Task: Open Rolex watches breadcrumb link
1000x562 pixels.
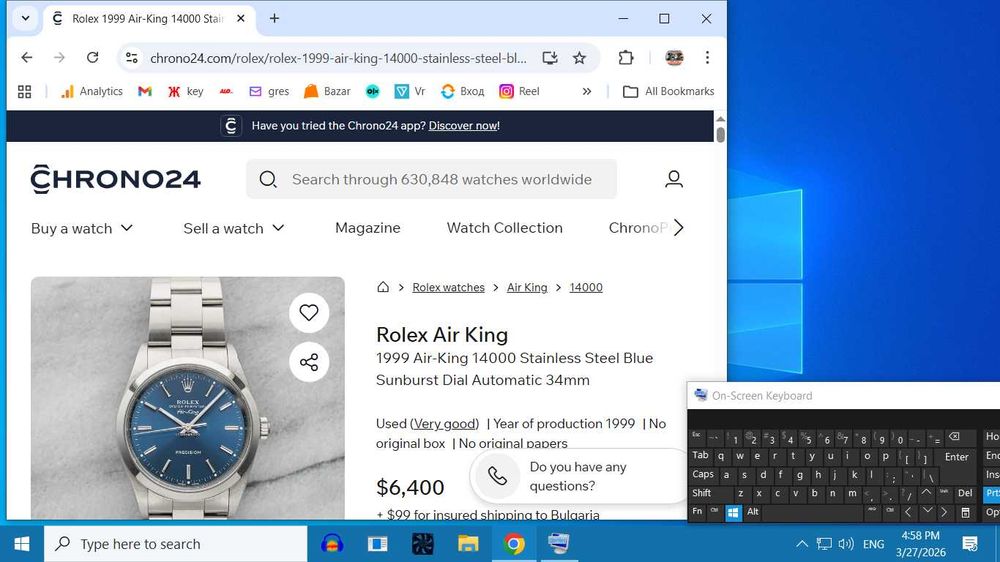Action: coord(448,288)
